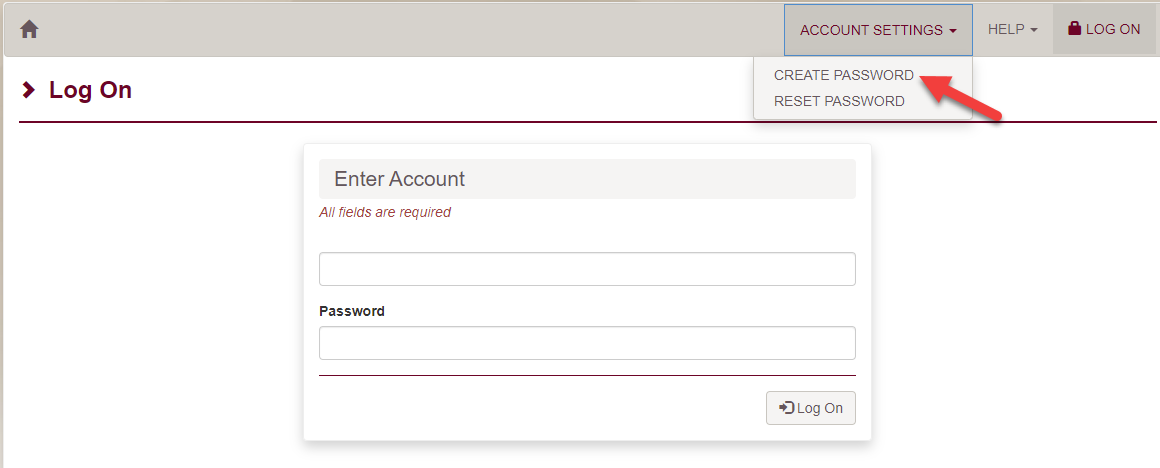Click the lock icon beside LOG ON
Image resolution: width=1160 pixels, height=468 pixels.
1075,29
